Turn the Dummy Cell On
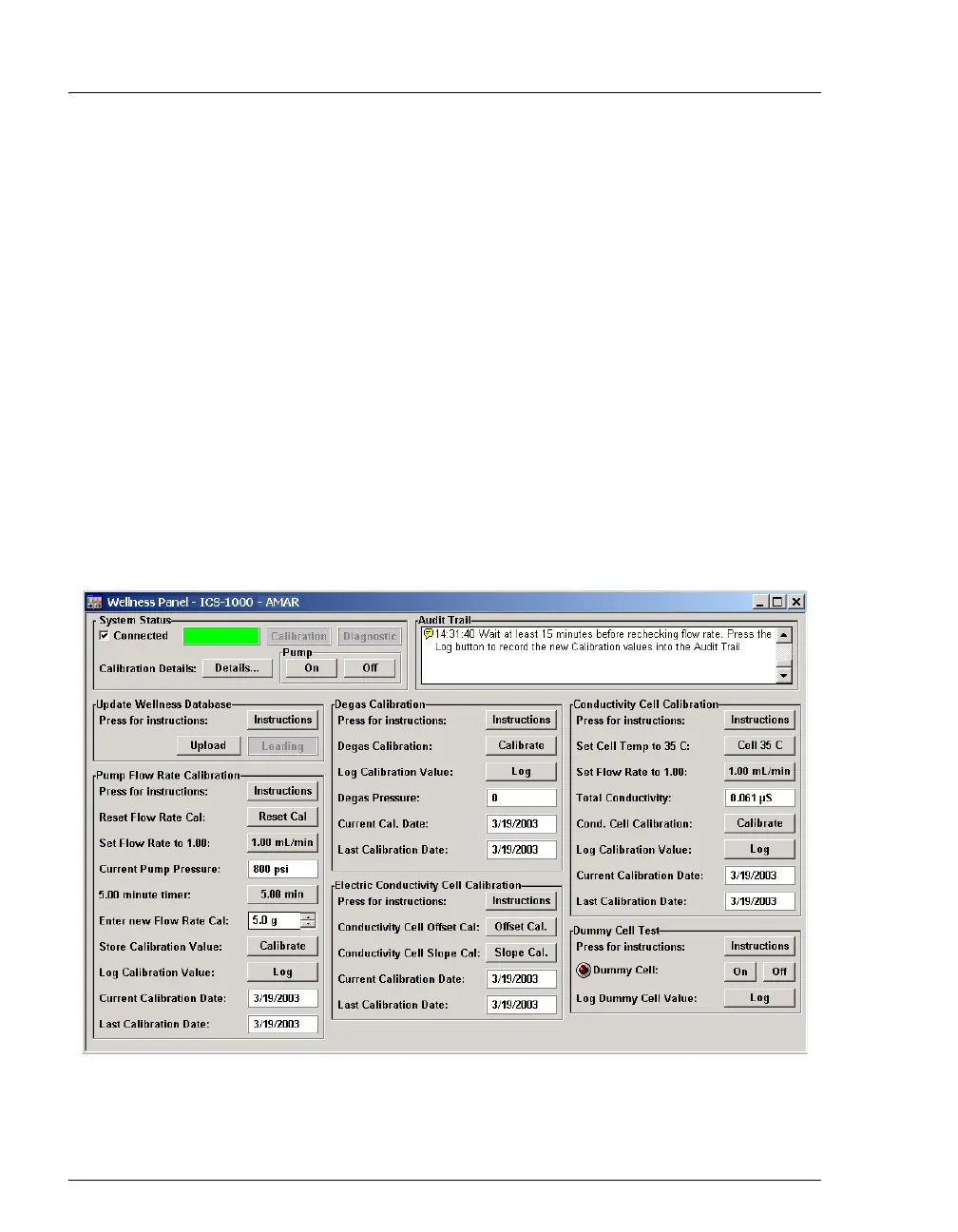This screenshot has height=1232, width=958. (740, 972)
